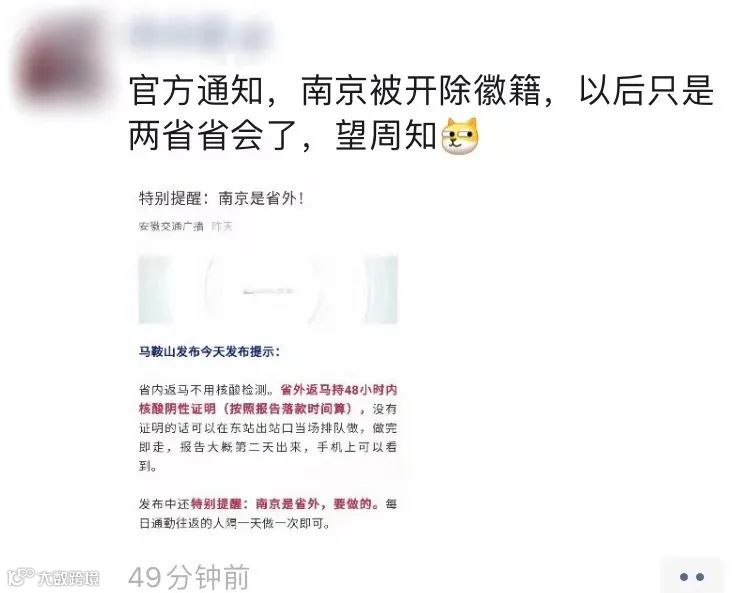Open headline 特别提醒：南京是省外！
This screenshot has width=750, height=593.
[x=221, y=198]
